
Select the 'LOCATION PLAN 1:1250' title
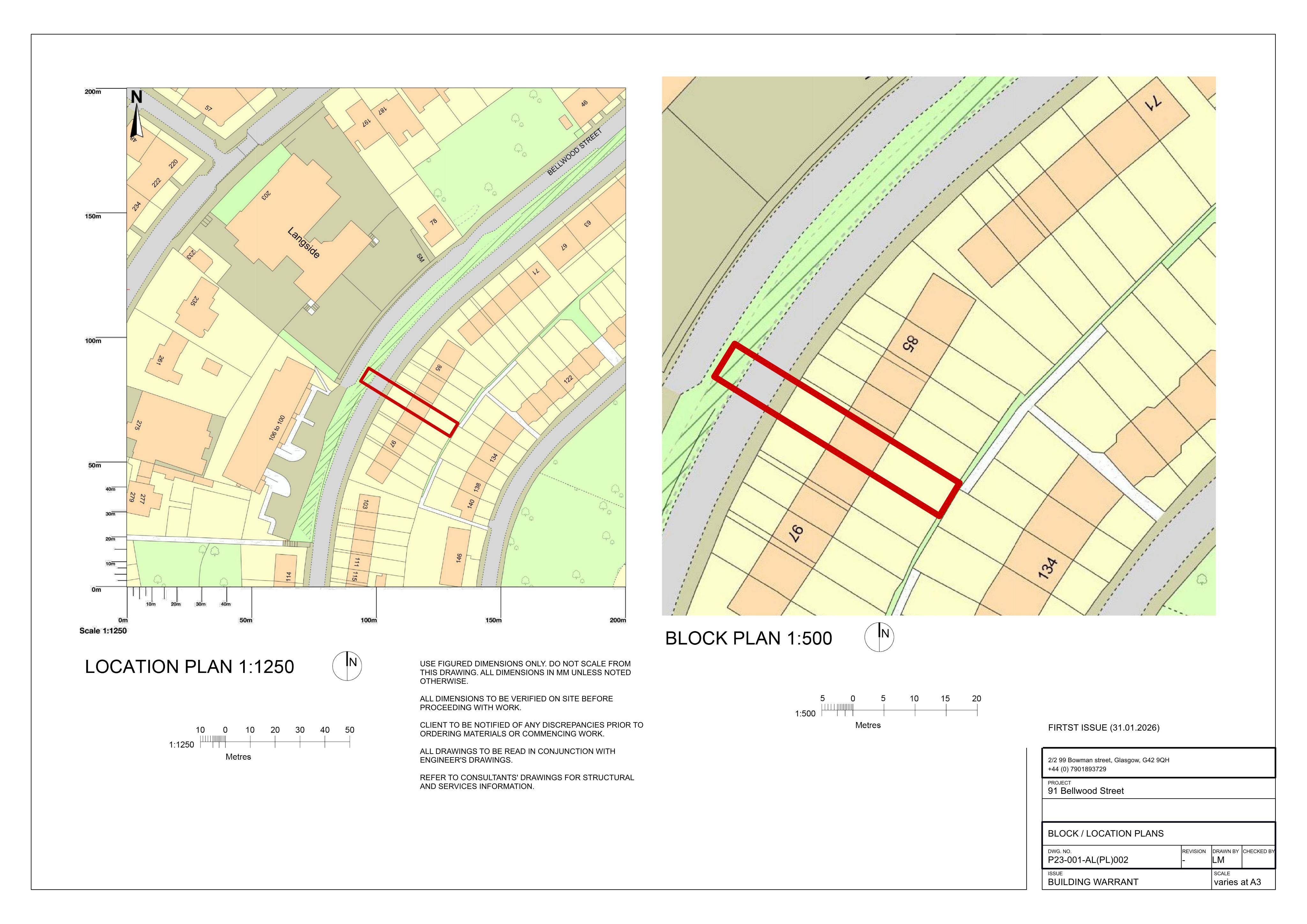pyautogui.click(x=190, y=667)
